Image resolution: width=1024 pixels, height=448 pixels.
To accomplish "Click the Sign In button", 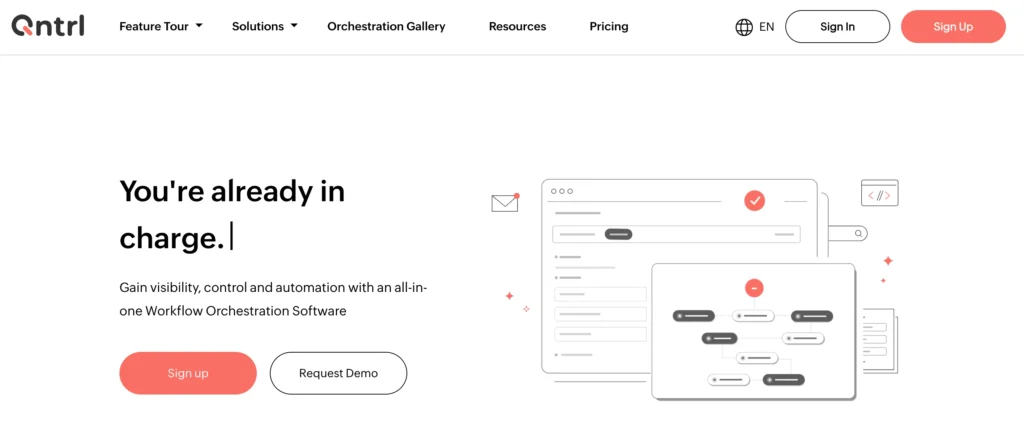I will pyautogui.click(x=837, y=27).
